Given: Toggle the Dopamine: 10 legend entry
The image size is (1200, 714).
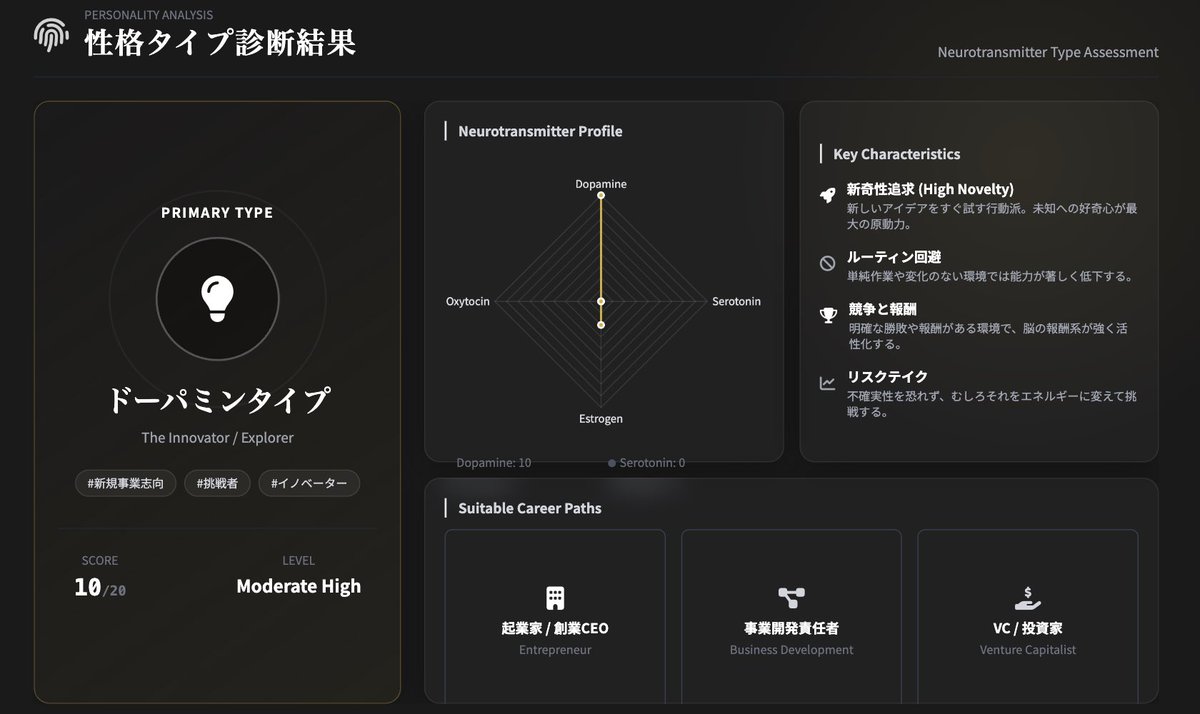Looking at the screenshot, I should 494,463.
